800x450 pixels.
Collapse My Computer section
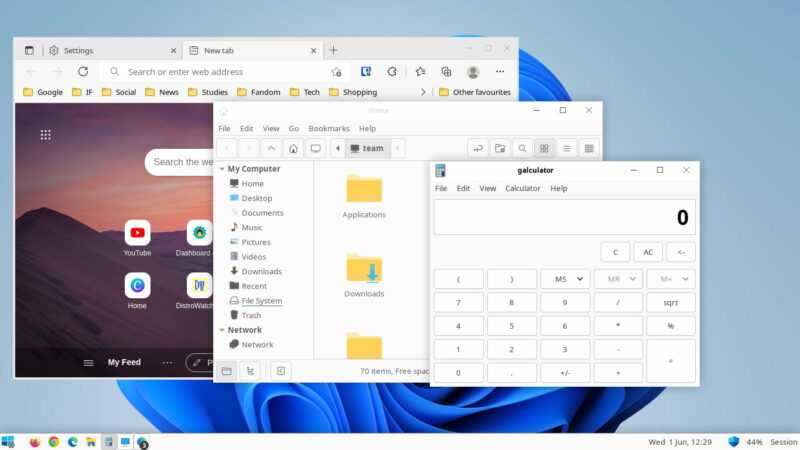(x=222, y=168)
